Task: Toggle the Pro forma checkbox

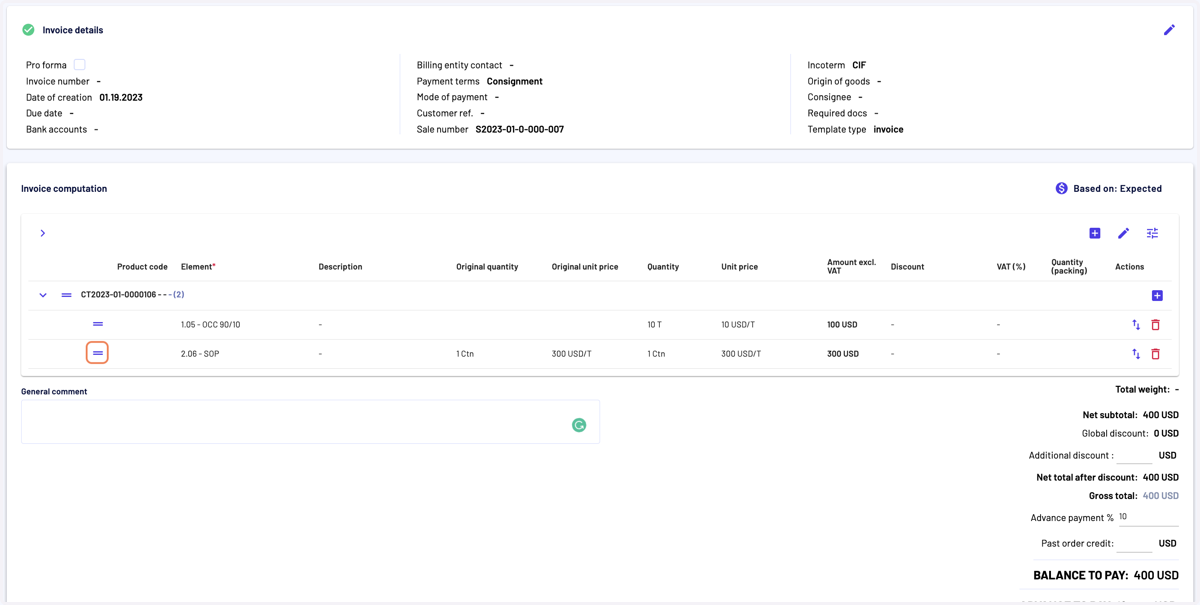Action: (x=79, y=64)
